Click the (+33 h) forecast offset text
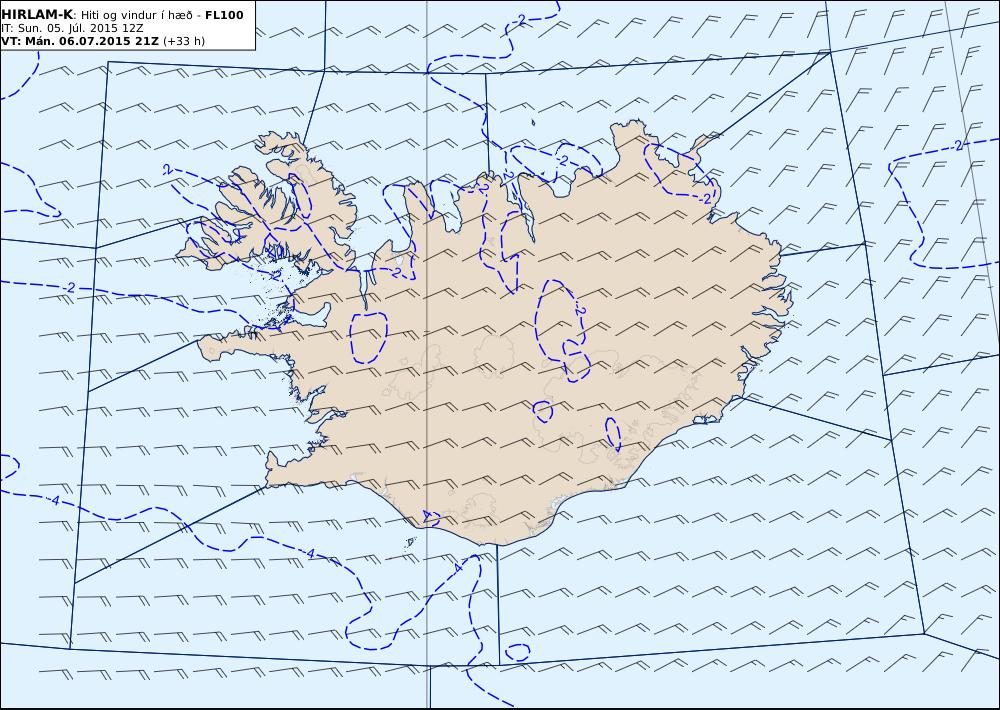The width and height of the screenshot is (1000, 710). tap(184, 41)
